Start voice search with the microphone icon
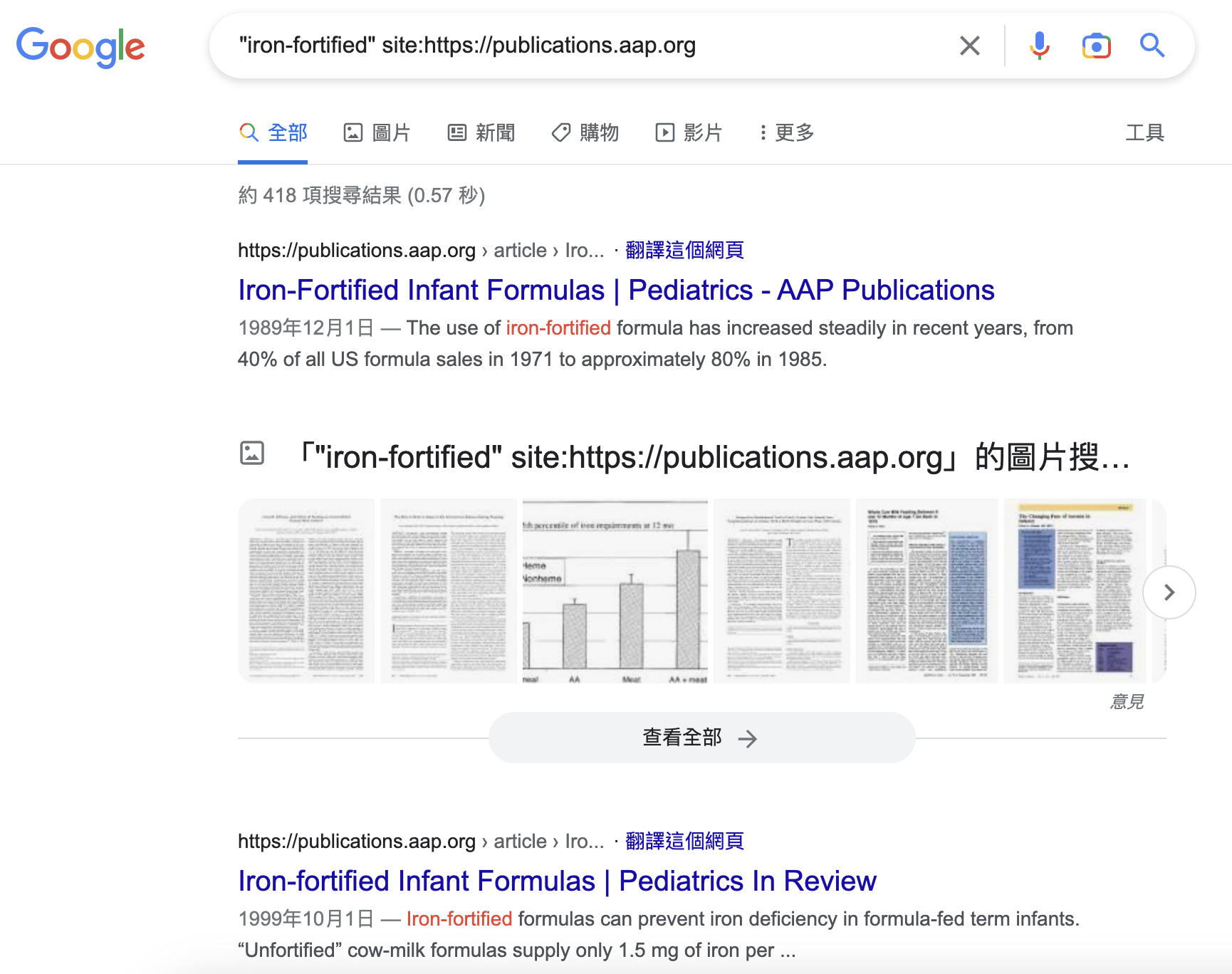This screenshot has height=974, width=1232. [x=1040, y=46]
